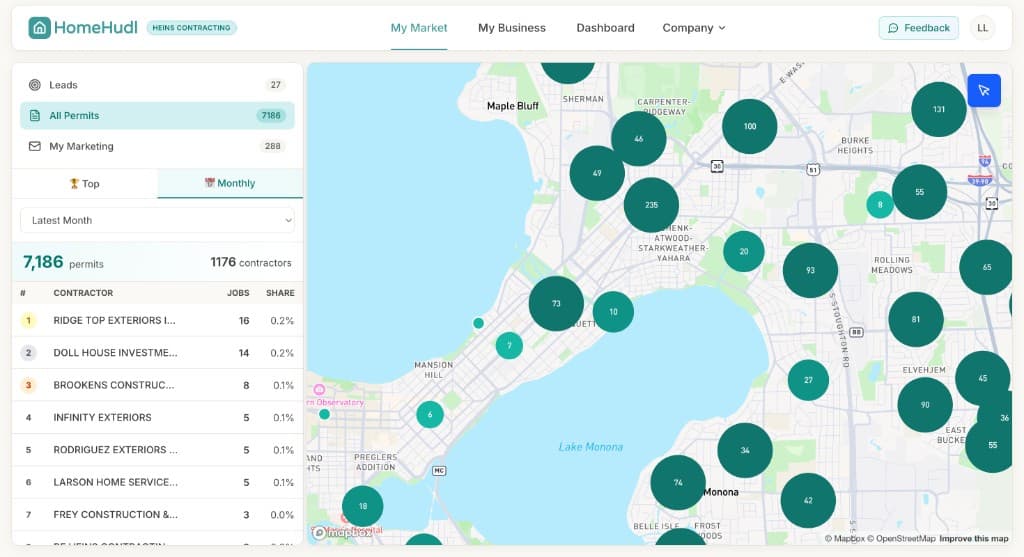Click the 288 My Marketing count badge
This screenshot has width=1024, height=557.
272,146
